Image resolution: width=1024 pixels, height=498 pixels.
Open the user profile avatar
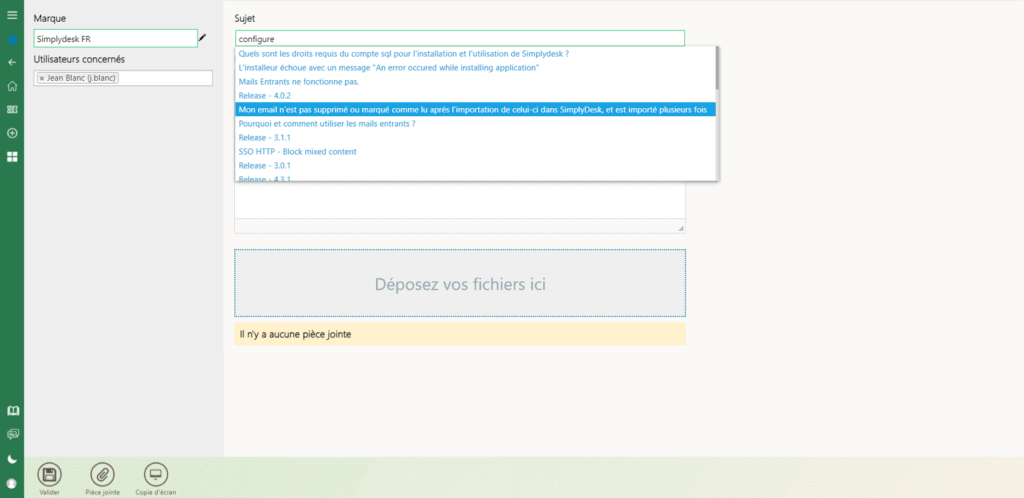click(x=12, y=483)
